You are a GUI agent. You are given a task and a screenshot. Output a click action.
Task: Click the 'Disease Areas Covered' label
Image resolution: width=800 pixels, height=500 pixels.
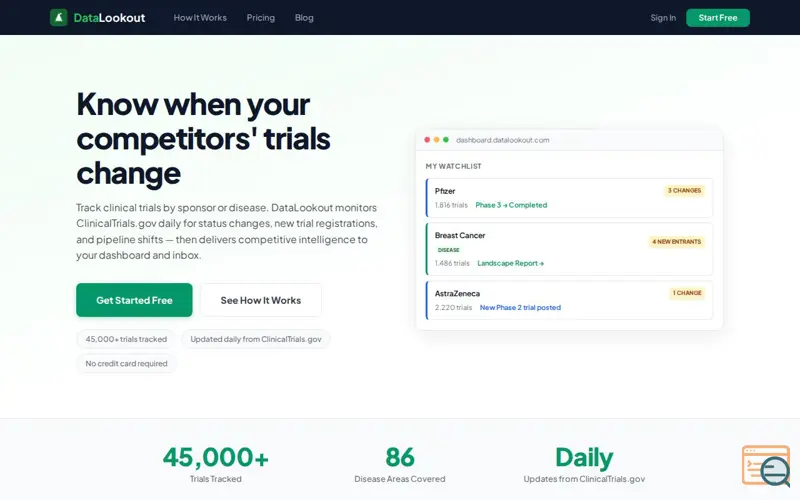(400, 479)
